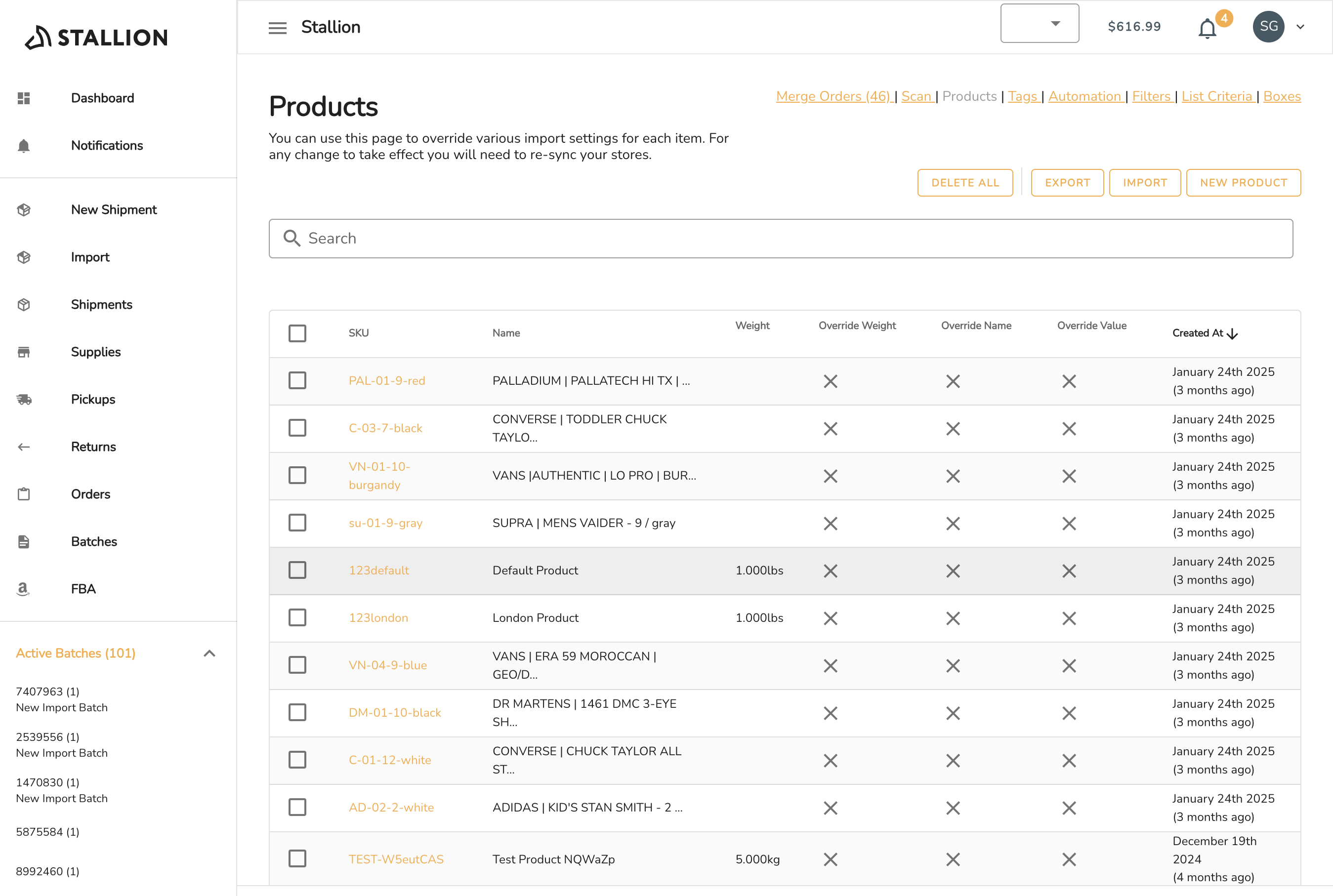This screenshot has width=1333, height=896.
Task: Click the EXPORT button
Action: coord(1067,183)
